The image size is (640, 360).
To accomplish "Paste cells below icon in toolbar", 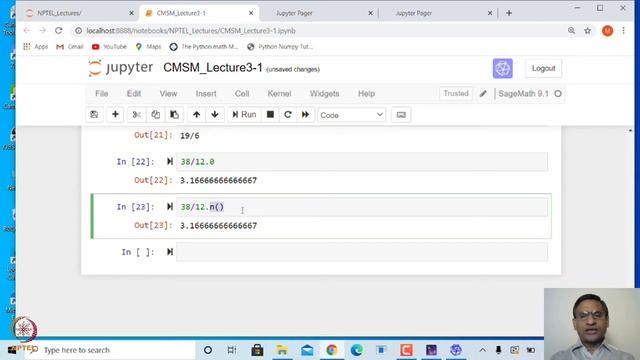I will point(174,115).
